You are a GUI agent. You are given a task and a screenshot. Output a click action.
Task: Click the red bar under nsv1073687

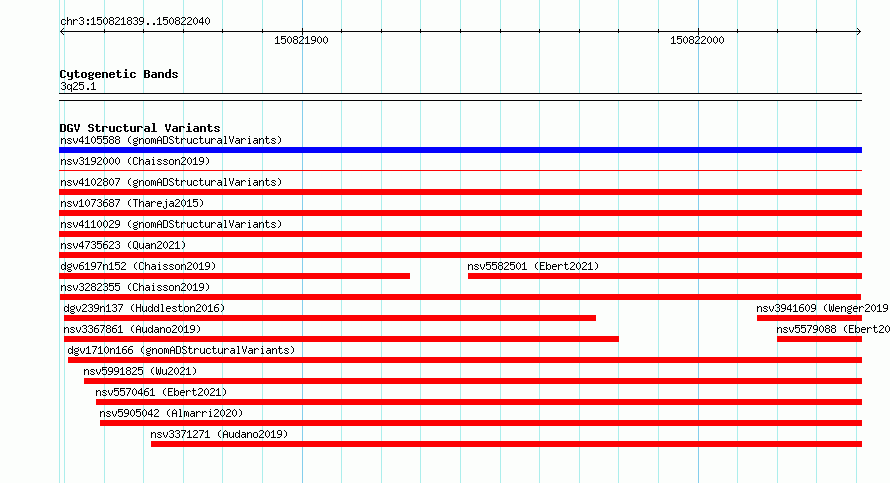[x=460, y=213]
